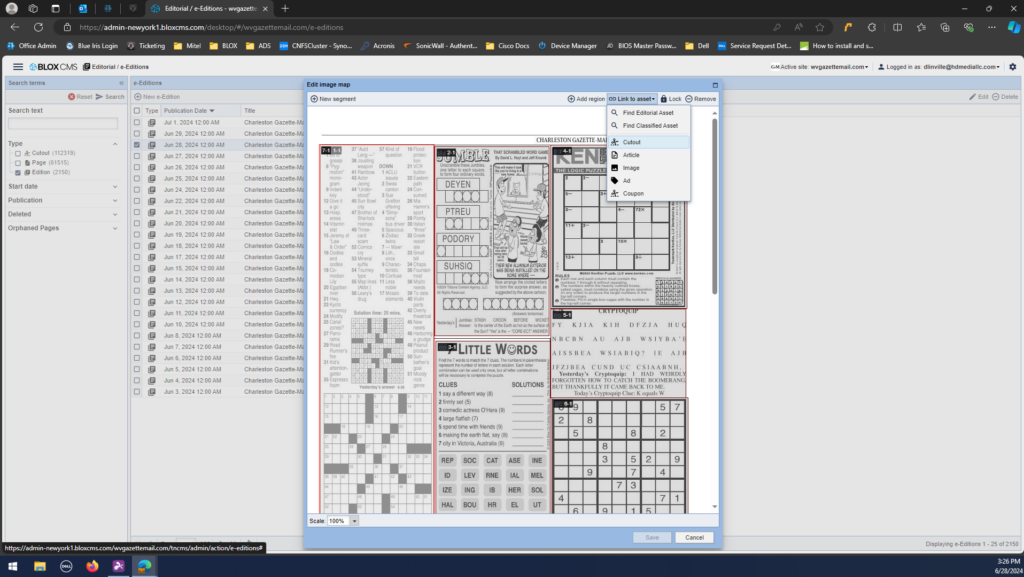Open the Active site dropdown

point(820,66)
